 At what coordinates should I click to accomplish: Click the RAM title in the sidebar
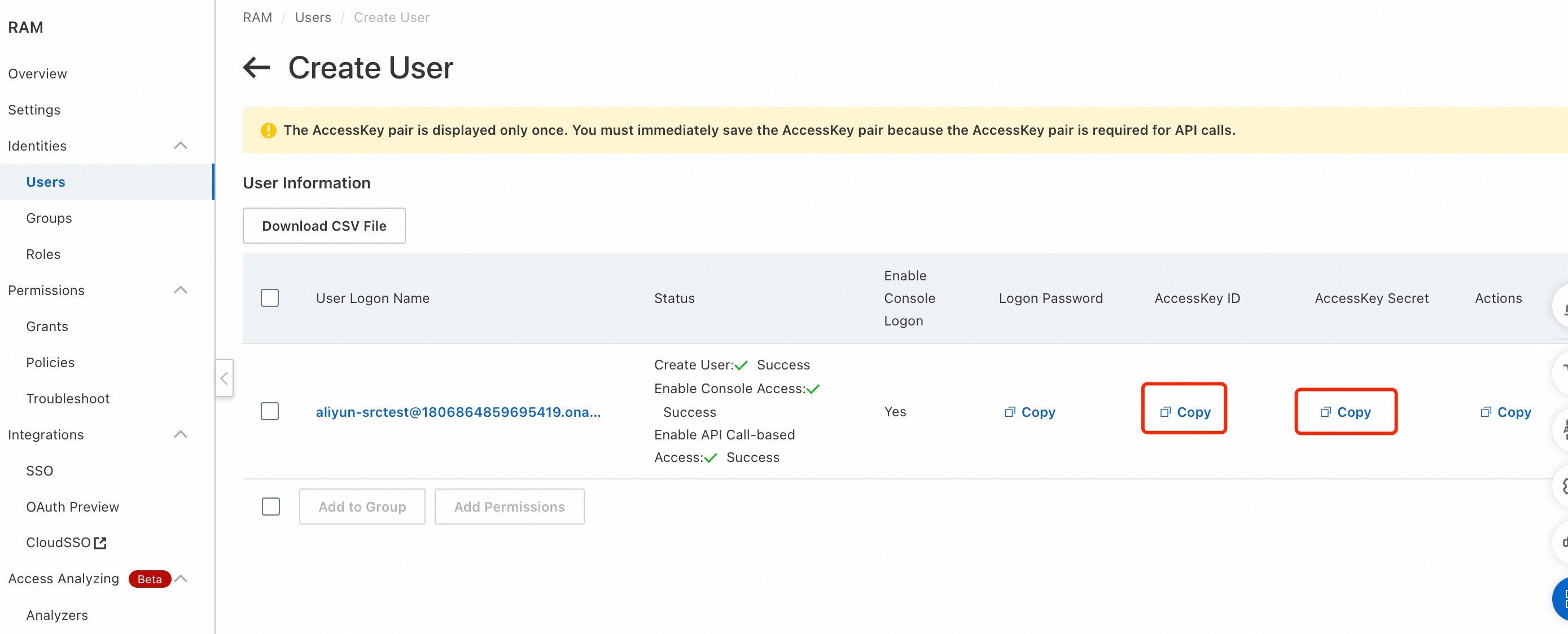click(25, 28)
